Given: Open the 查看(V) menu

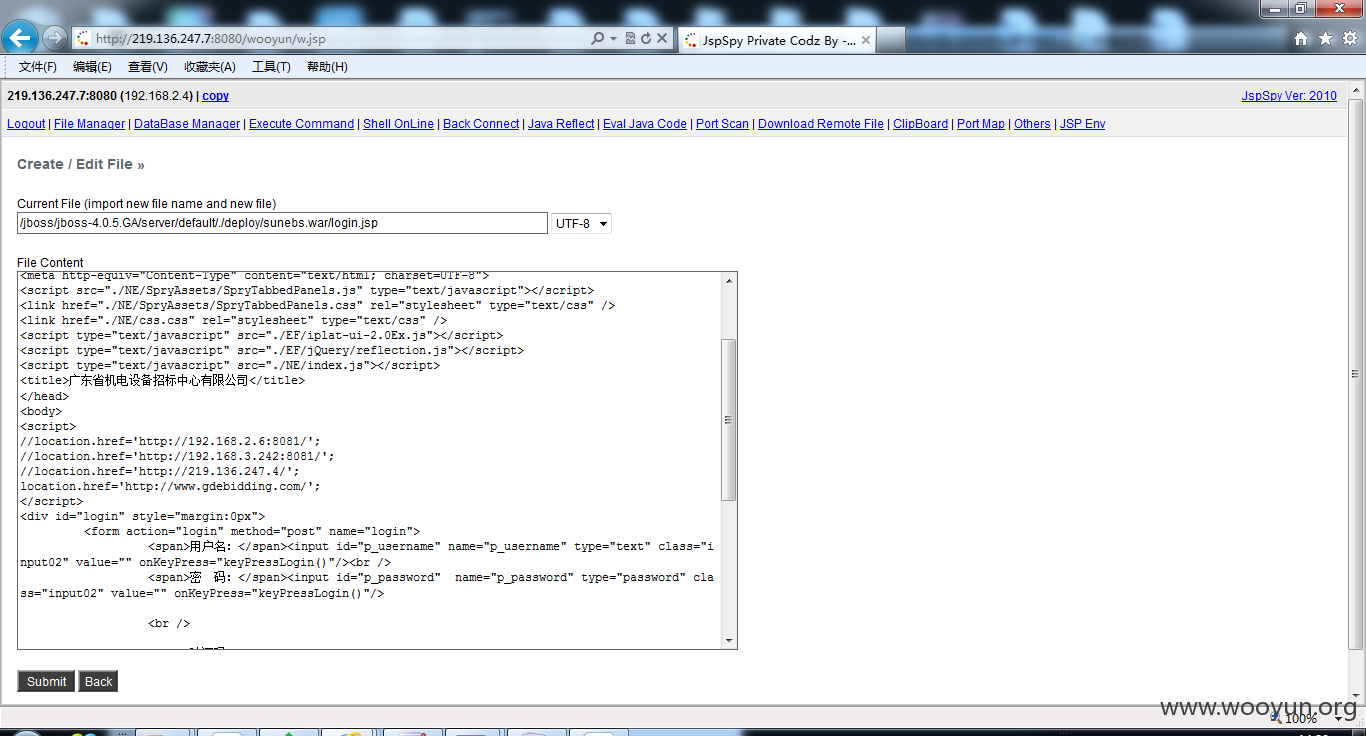Looking at the screenshot, I should [148, 67].
